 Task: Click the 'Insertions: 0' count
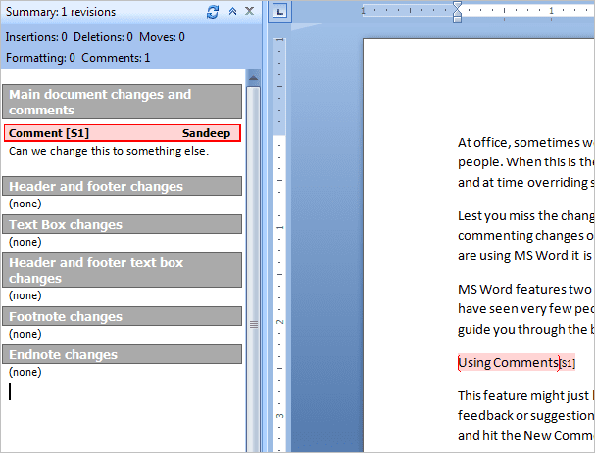pyautogui.click(x=37, y=37)
